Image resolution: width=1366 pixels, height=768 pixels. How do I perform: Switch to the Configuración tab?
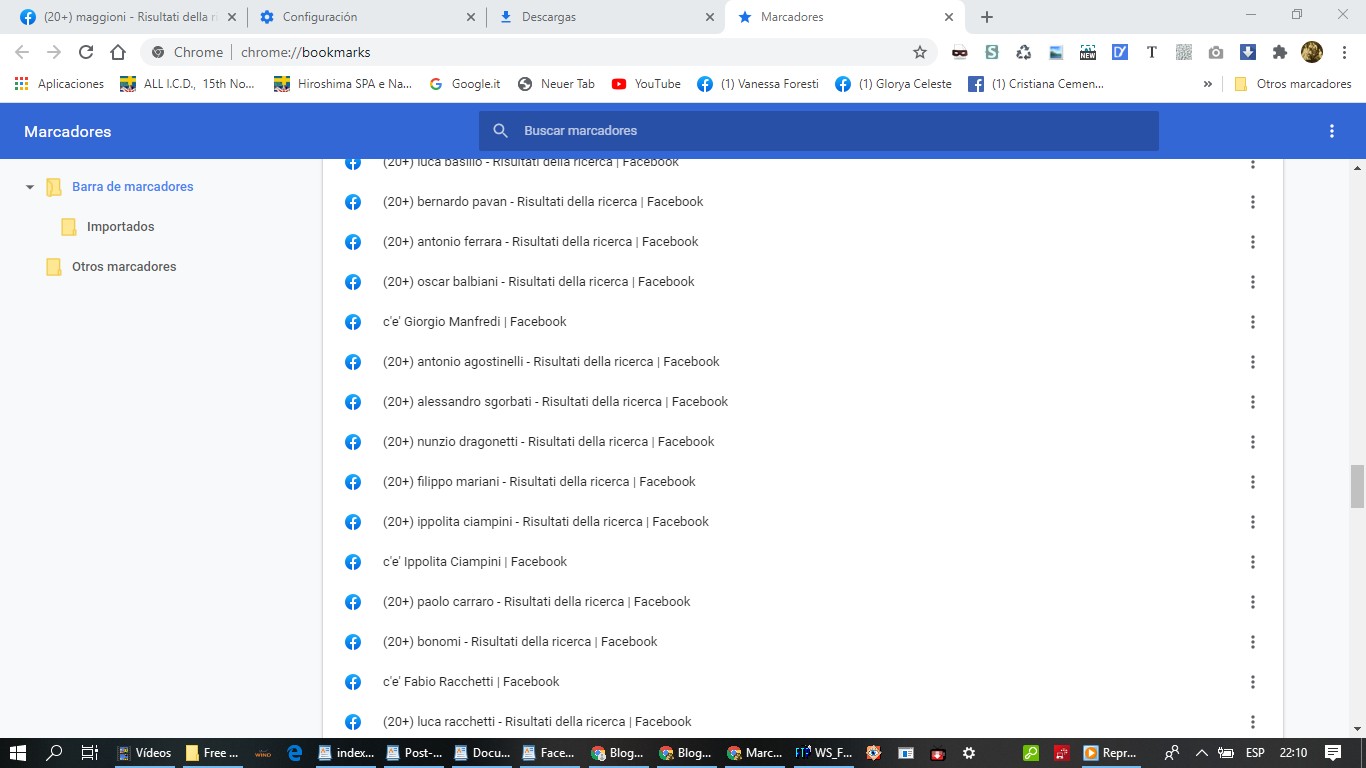367,17
